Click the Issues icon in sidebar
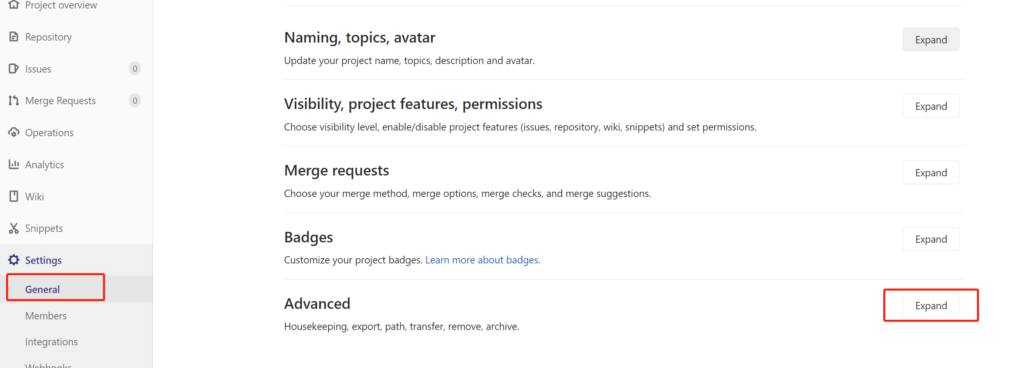This screenshot has width=1024, height=368. click(14, 69)
